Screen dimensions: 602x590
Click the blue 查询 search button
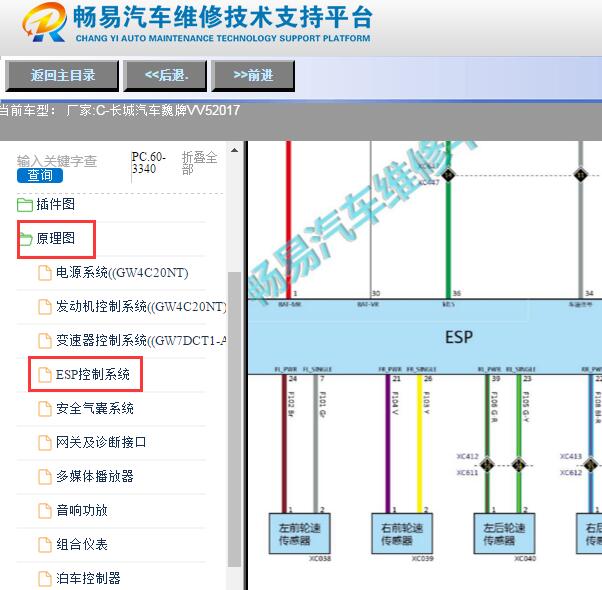tap(40, 176)
